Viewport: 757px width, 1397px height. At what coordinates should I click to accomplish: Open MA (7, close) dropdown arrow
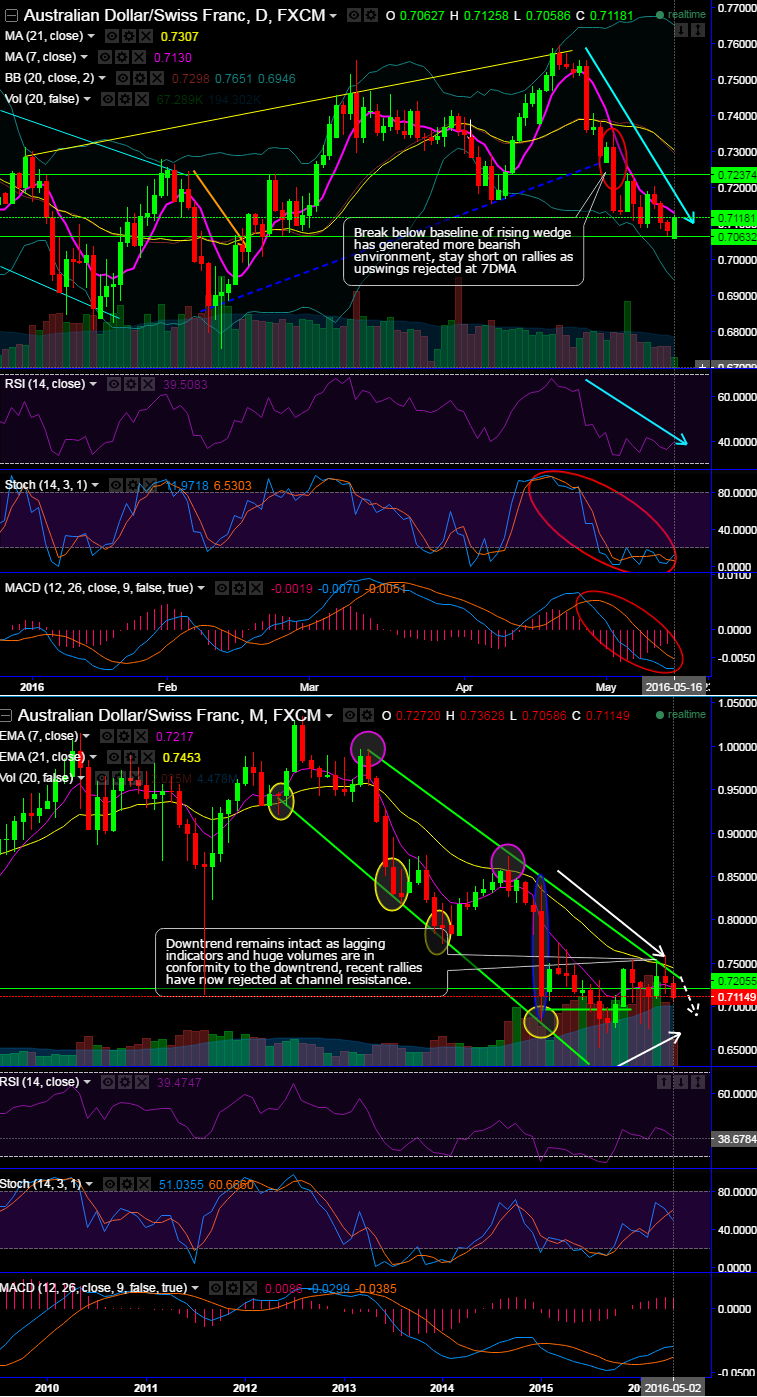click(84, 57)
